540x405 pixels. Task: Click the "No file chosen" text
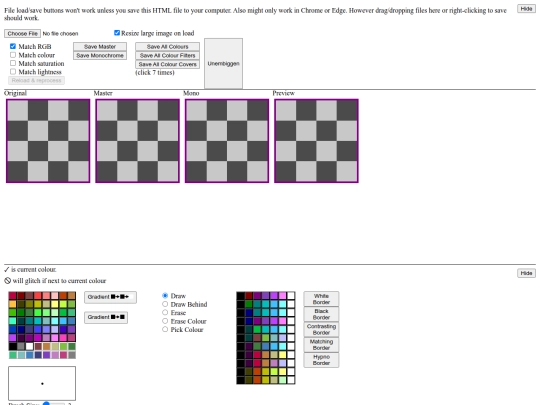click(x=60, y=33)
